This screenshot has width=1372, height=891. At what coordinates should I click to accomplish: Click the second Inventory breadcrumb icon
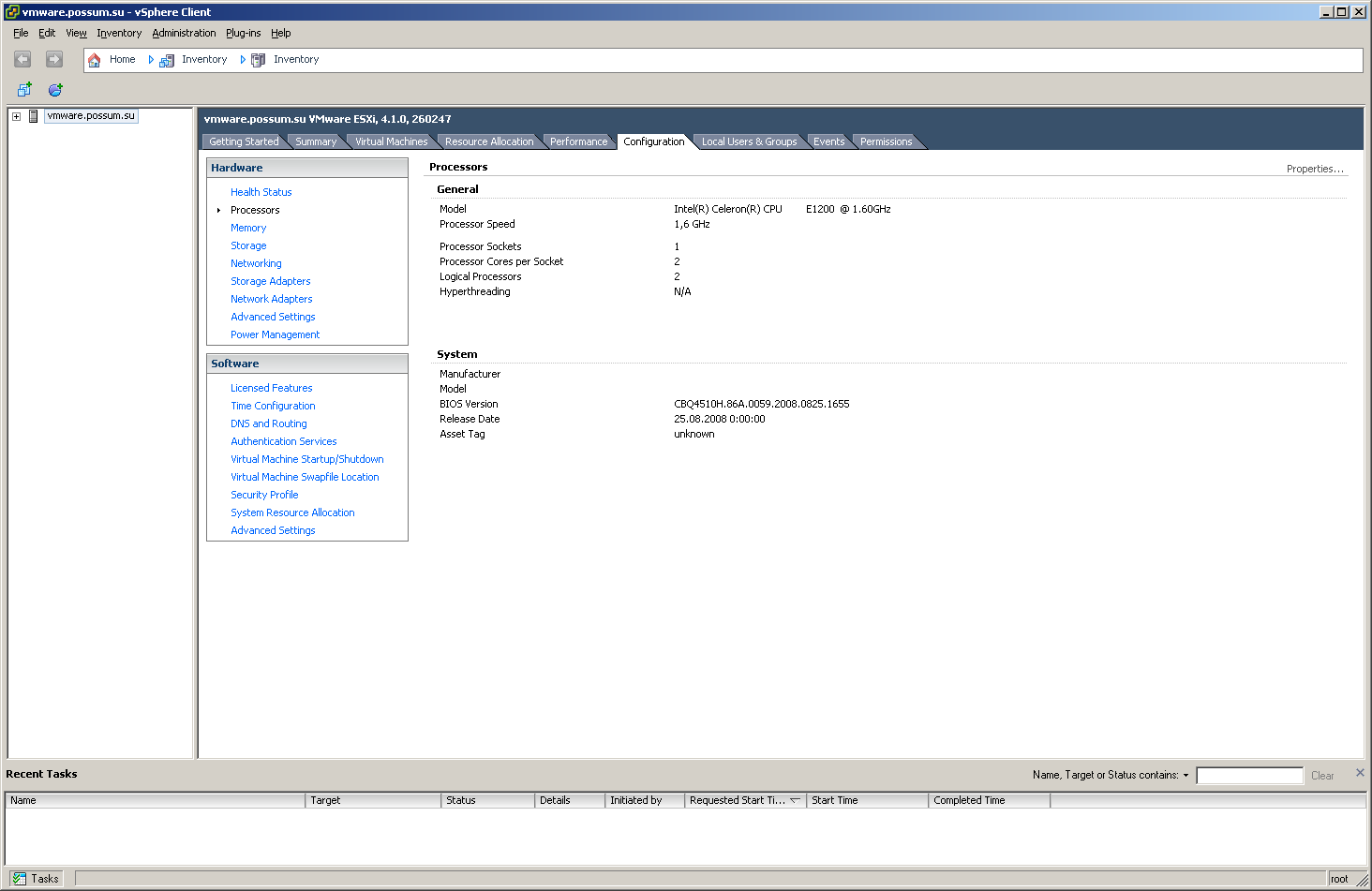click(x=258, y=60)
